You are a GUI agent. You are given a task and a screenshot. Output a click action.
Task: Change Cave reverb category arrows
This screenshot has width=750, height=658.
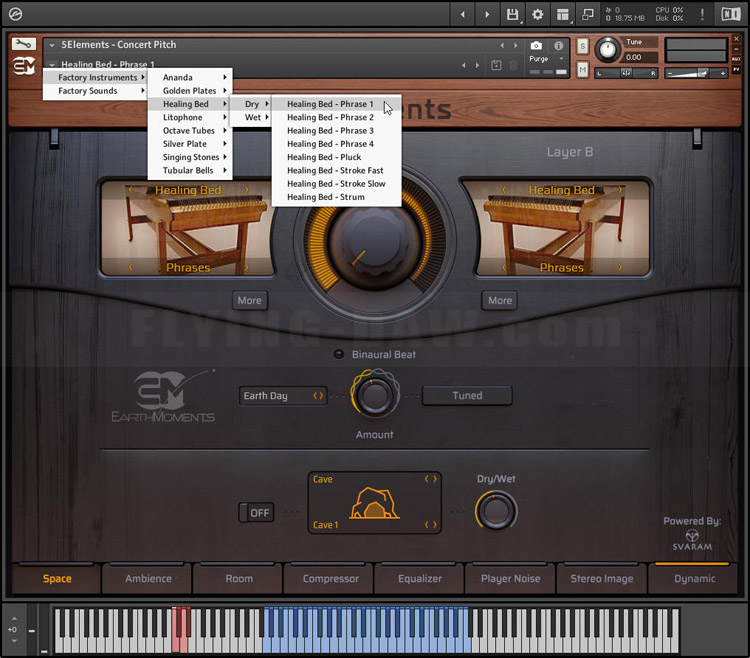(x=431, y=479)
